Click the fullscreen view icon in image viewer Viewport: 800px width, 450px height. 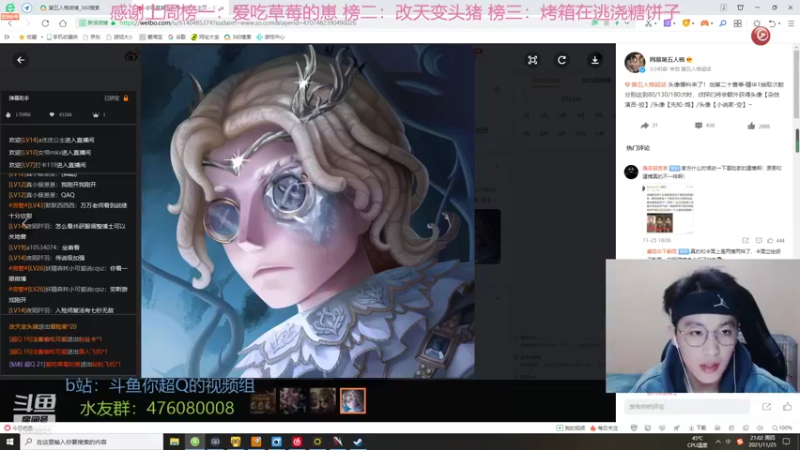(x=532, y=60)
